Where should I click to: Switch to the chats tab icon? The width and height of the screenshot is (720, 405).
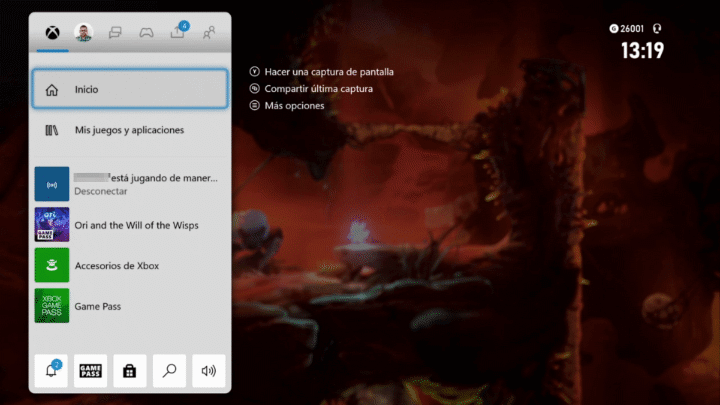pos(115,33)
